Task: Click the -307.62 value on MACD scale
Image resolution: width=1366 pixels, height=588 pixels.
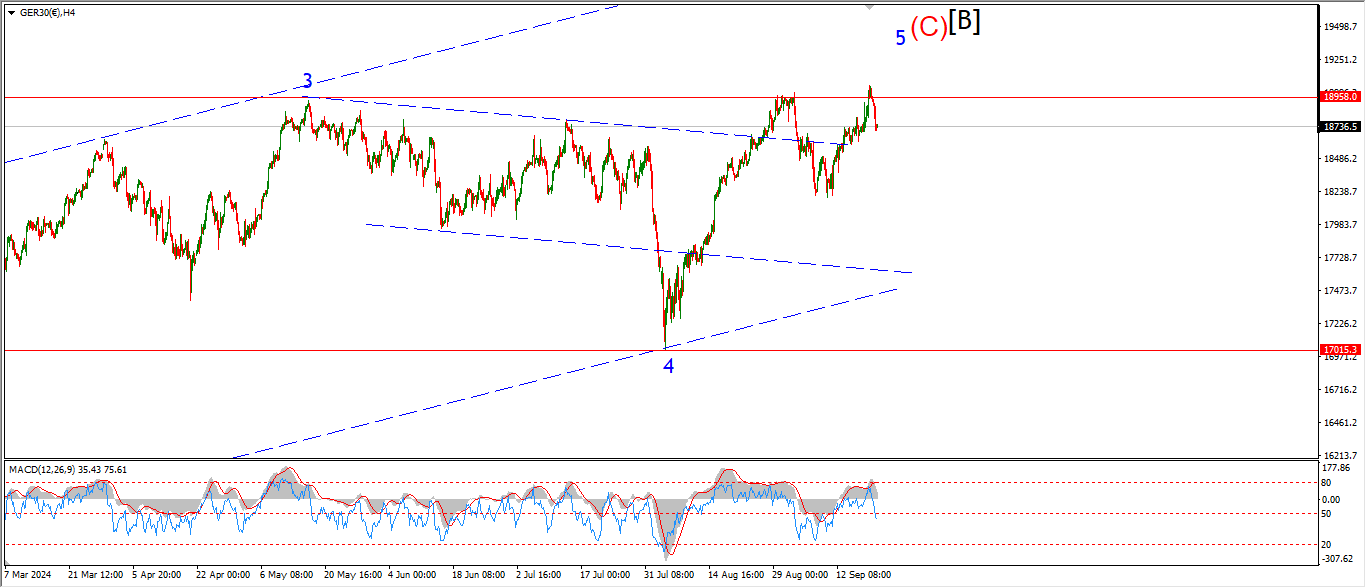Action: (x=1340, y=559)
